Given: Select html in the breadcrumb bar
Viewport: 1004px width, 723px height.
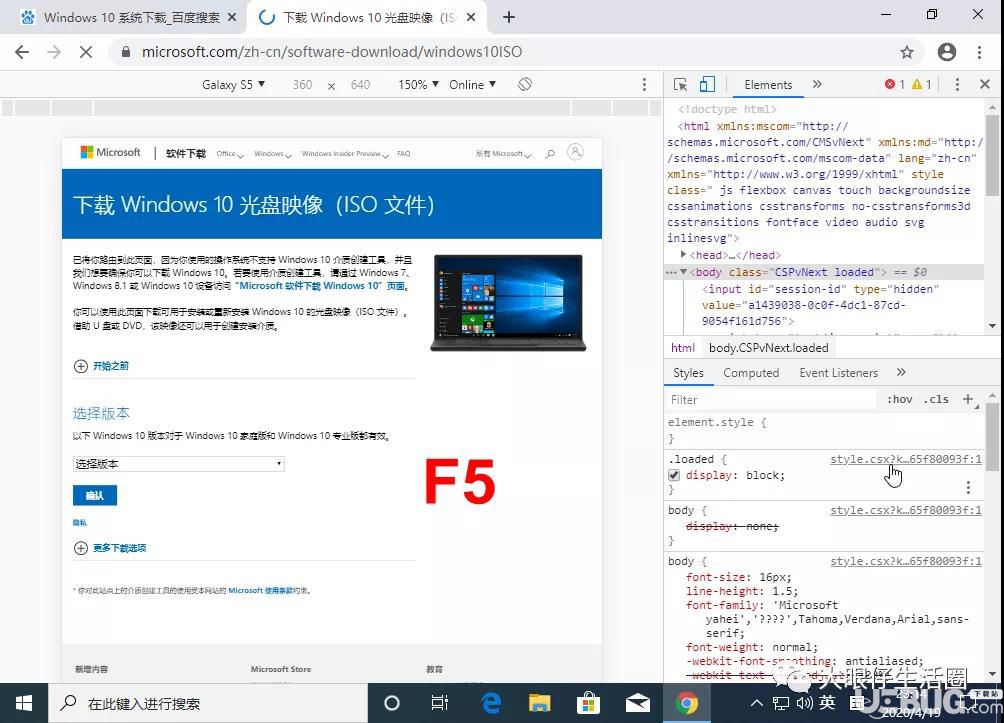Looking at the screenshot, I should [683, 348].
